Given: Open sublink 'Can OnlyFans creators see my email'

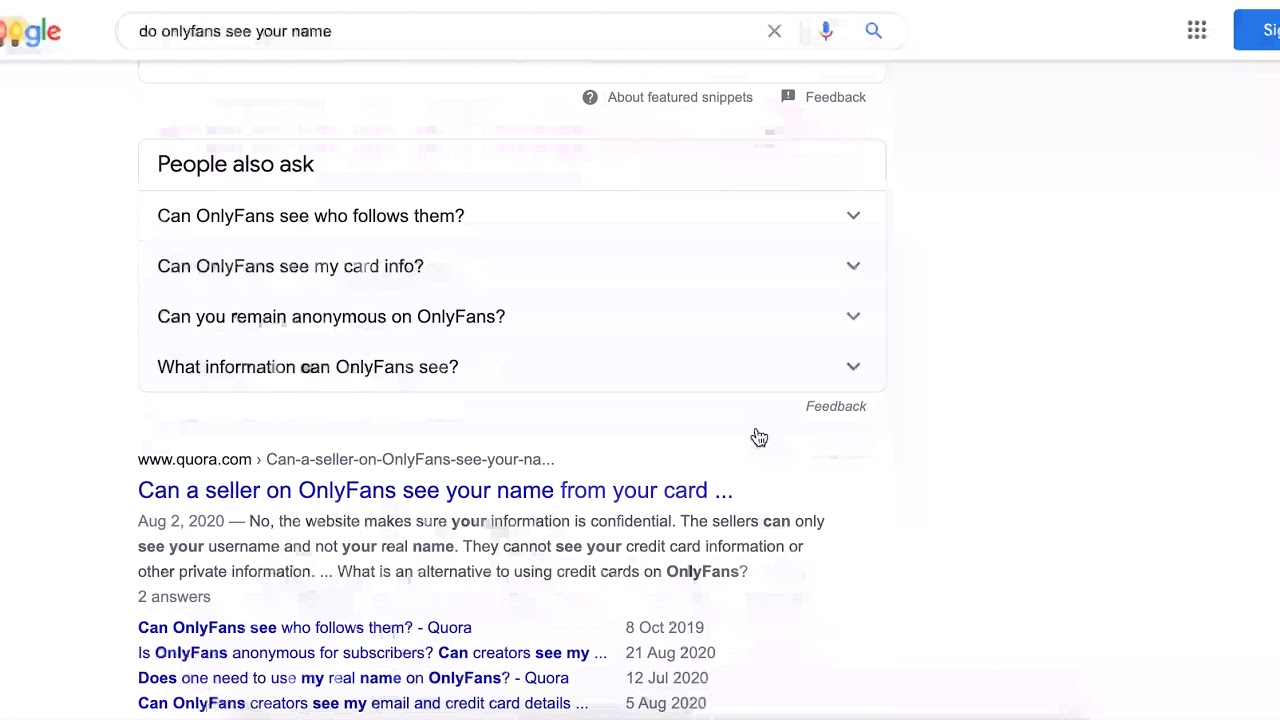Looking at the screenshot, I should (x=363, y=703).
